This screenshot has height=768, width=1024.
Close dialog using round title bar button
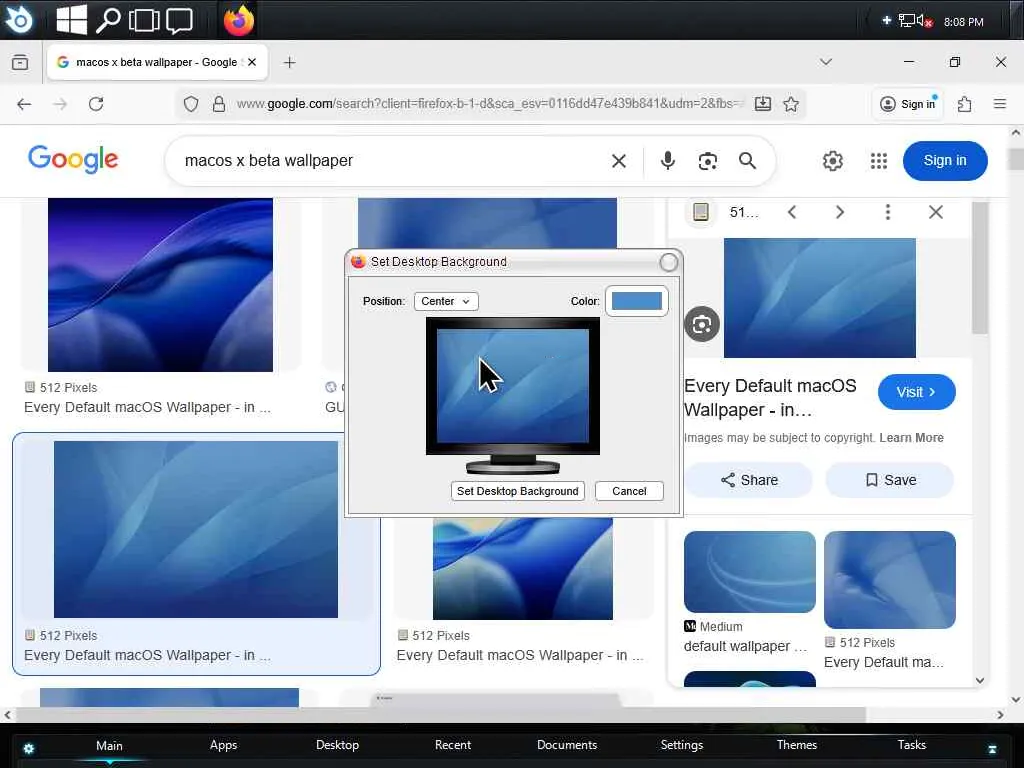668,262
